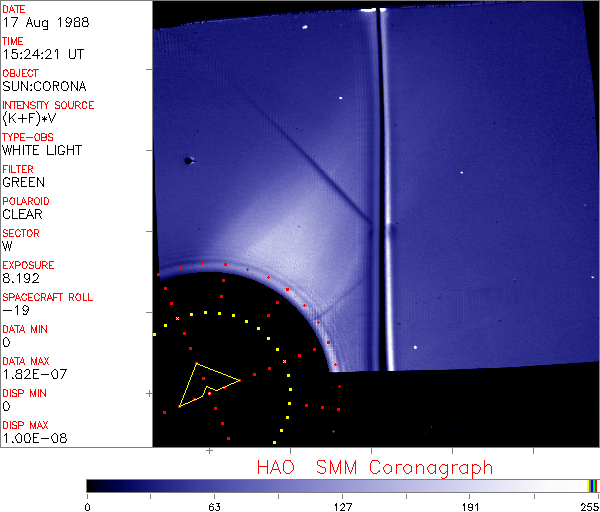Click the TIME label
This screenshot has width=600, height=512.
click(x=13, y=41)
